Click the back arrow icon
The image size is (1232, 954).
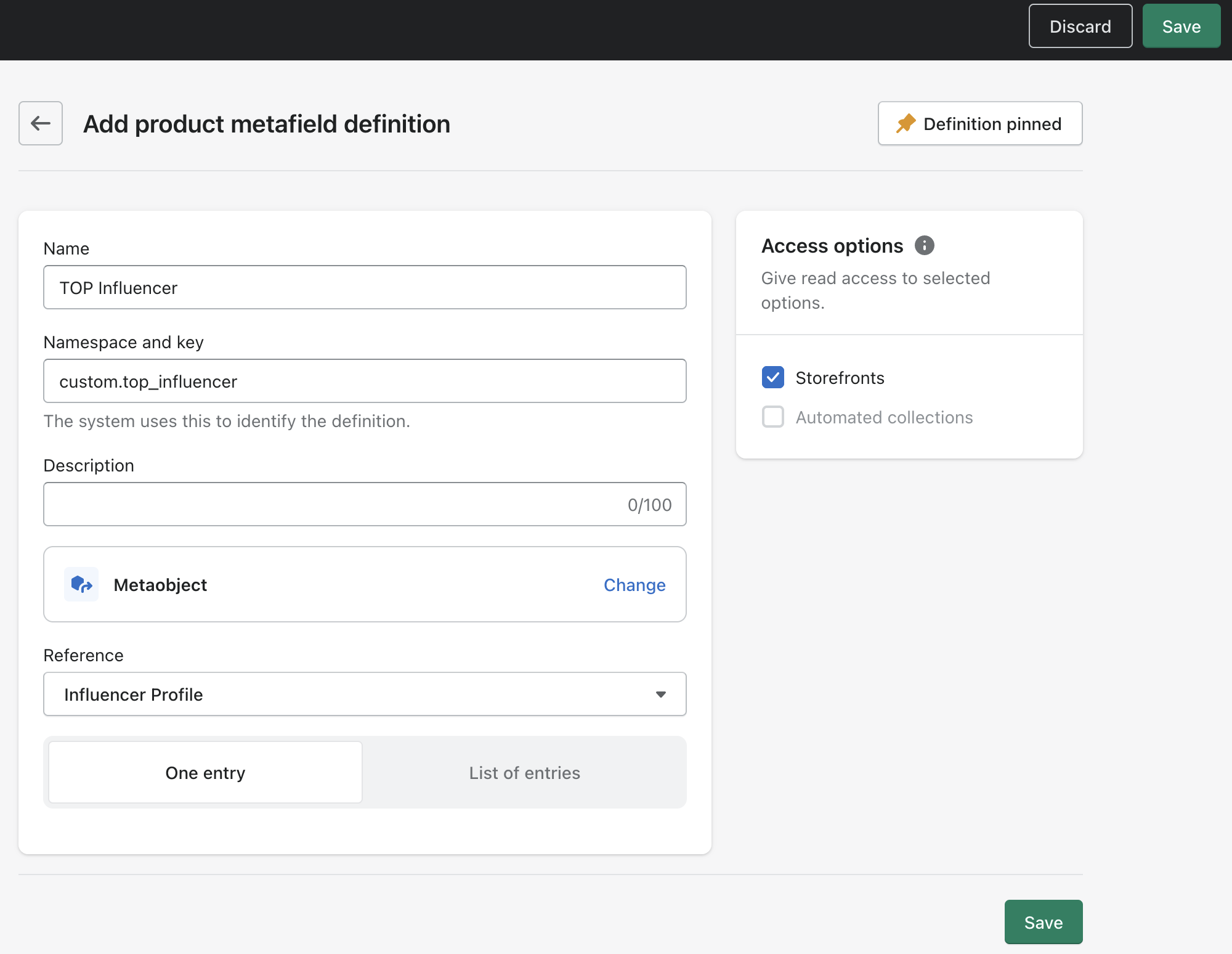tap(41, 123)
